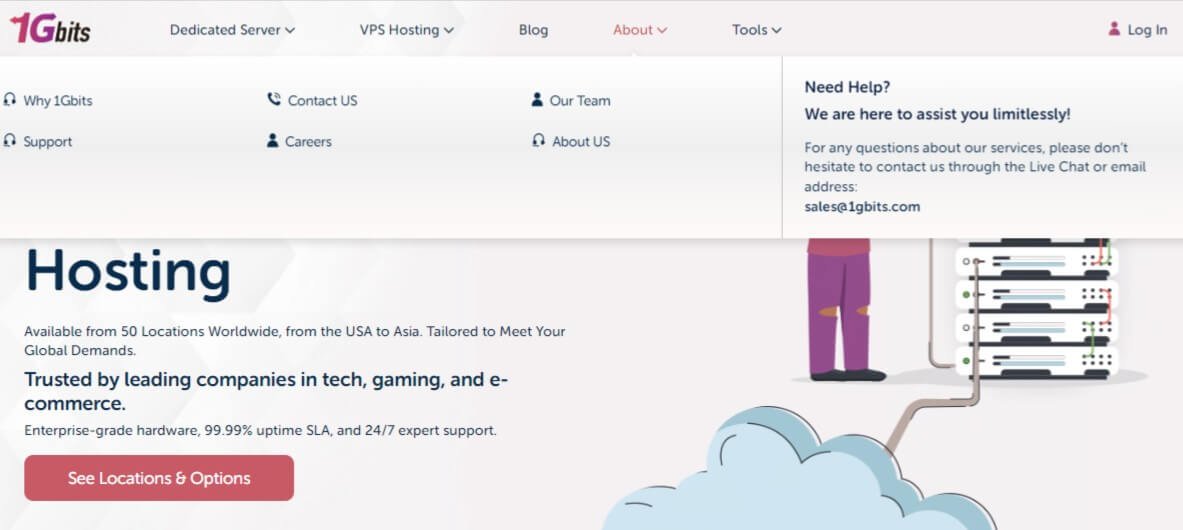
Task: View the Careers page
Action: (x=308, y=141)
